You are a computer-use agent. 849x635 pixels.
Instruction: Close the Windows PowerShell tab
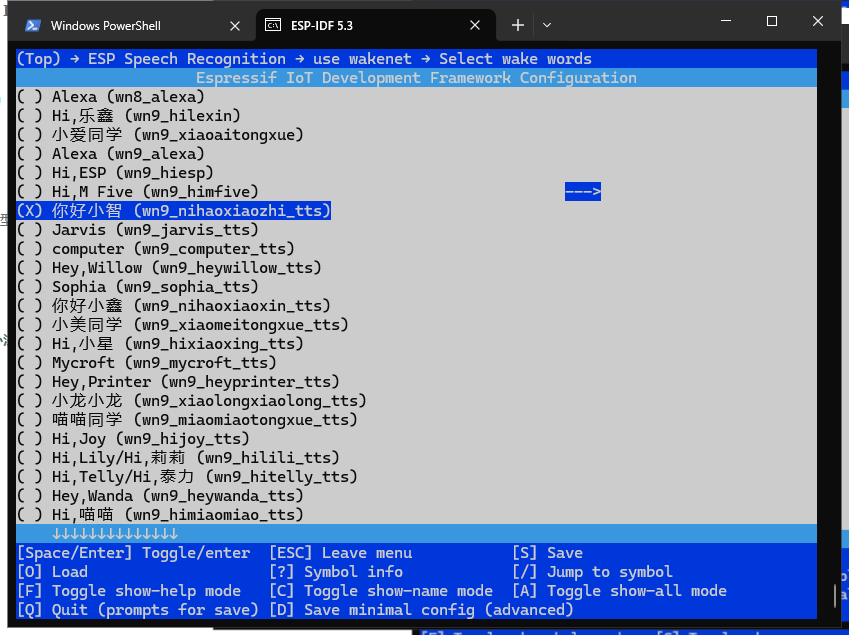235,25
